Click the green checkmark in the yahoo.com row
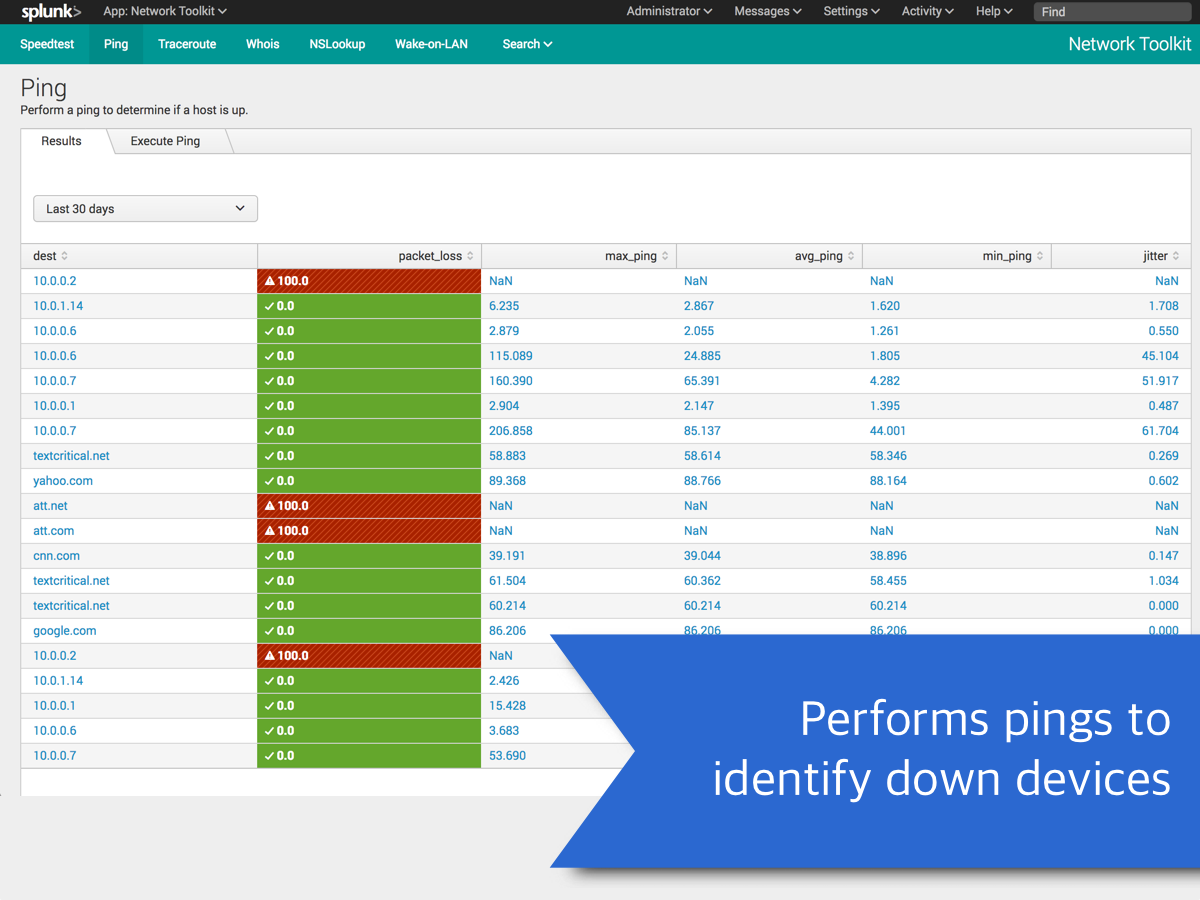 point(270,481)
